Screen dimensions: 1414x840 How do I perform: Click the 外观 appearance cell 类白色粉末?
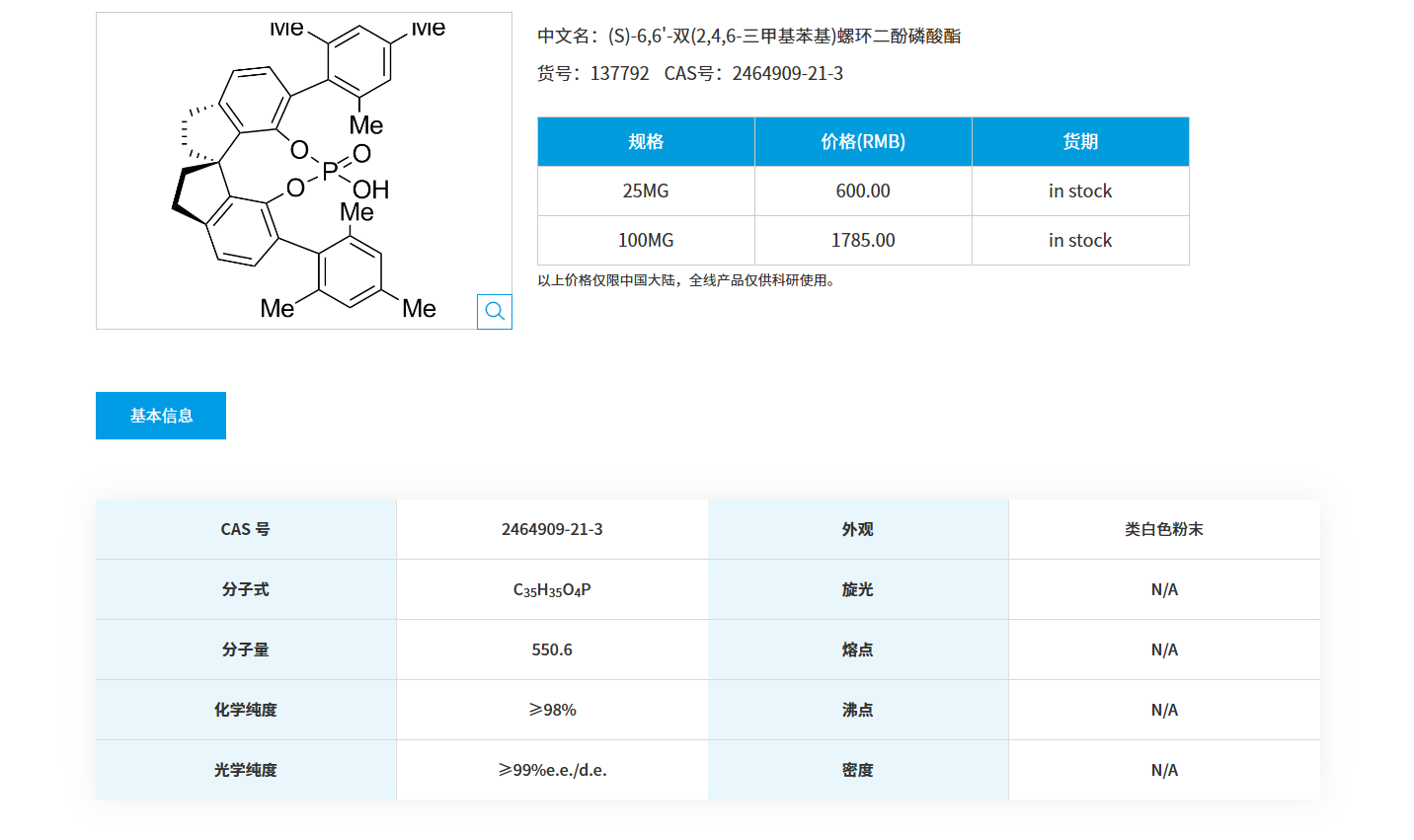tap(1163, 529)
